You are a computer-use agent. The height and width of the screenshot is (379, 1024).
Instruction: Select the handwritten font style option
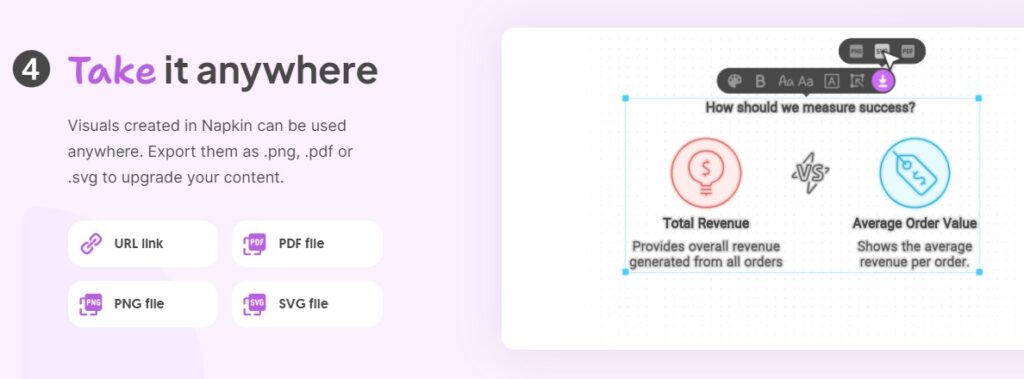pyautogui.click(x=785, y=81)
